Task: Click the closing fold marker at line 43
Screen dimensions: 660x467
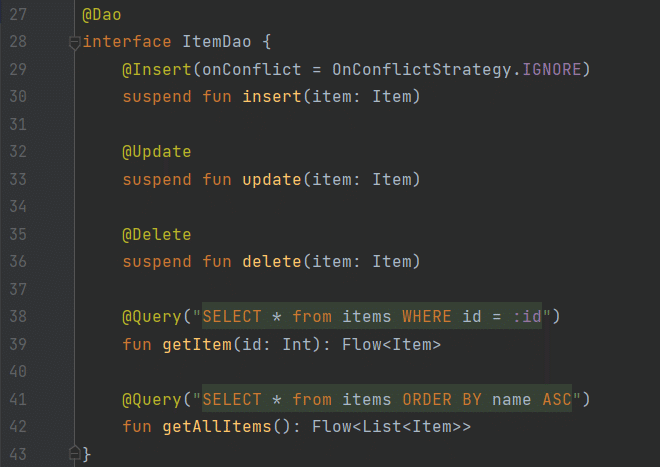Action: click(75, 452)
